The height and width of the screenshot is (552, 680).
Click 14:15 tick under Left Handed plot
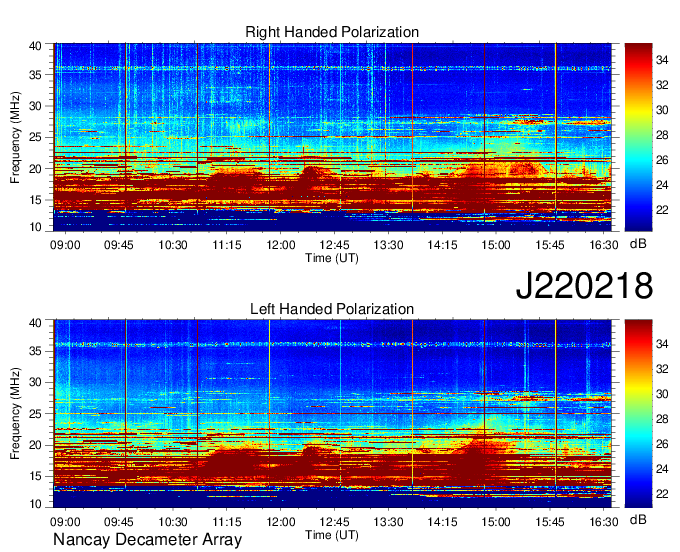[442, 522]
